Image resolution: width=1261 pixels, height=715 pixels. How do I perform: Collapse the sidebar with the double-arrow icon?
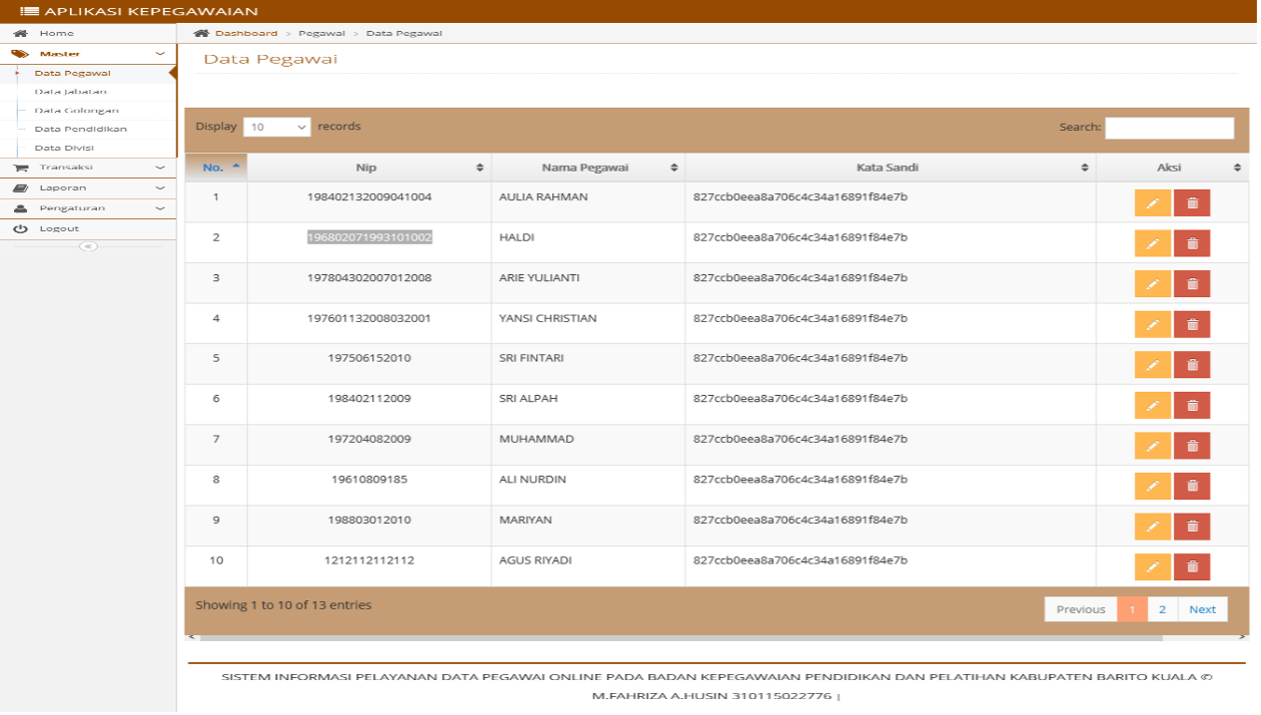tap(88, 246)
